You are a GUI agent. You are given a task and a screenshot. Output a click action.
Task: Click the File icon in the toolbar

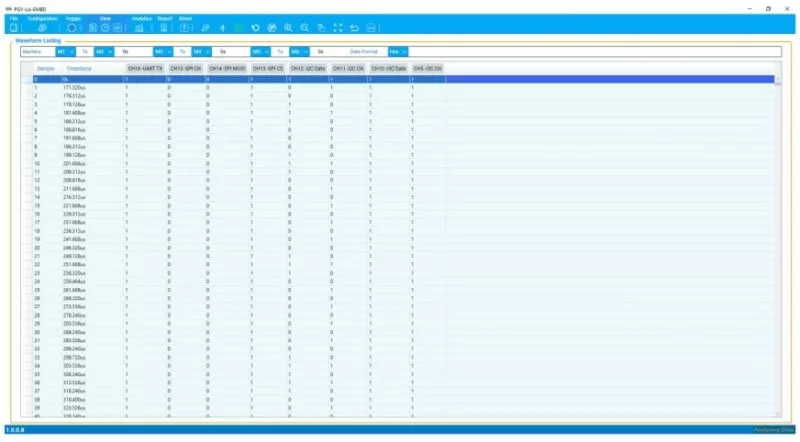14,27
